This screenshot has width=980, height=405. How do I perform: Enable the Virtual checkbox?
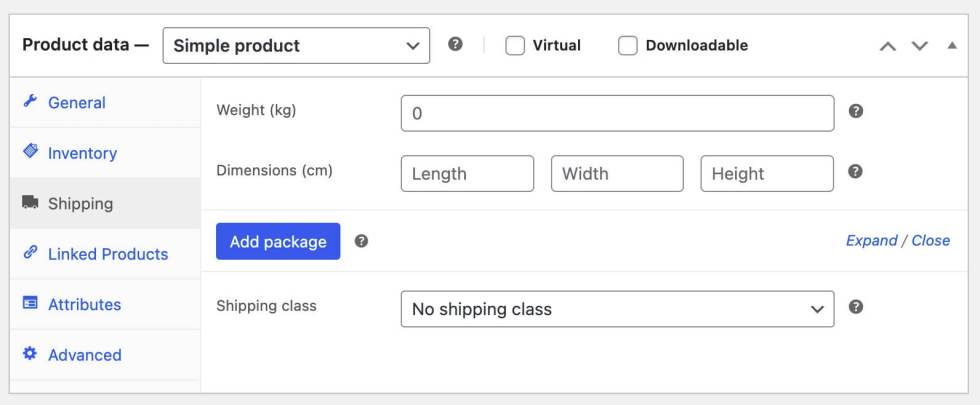tap(515, 46)
